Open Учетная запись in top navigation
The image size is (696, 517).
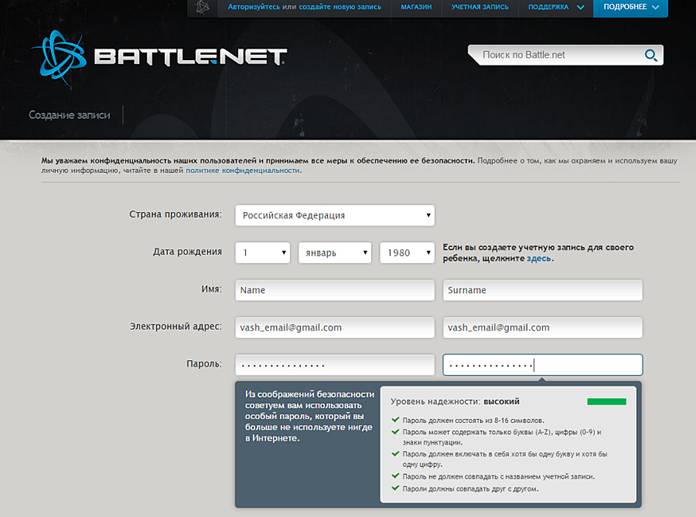480,7
